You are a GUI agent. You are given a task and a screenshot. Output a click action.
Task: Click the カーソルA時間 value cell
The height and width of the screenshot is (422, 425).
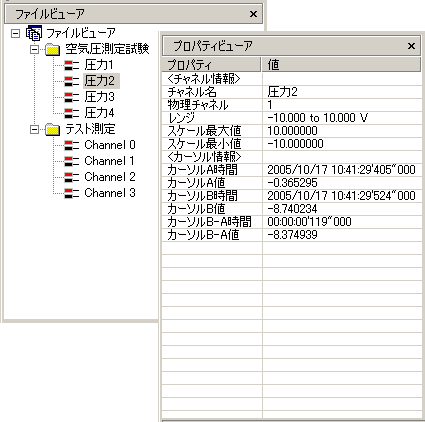[x=342, y=170]
